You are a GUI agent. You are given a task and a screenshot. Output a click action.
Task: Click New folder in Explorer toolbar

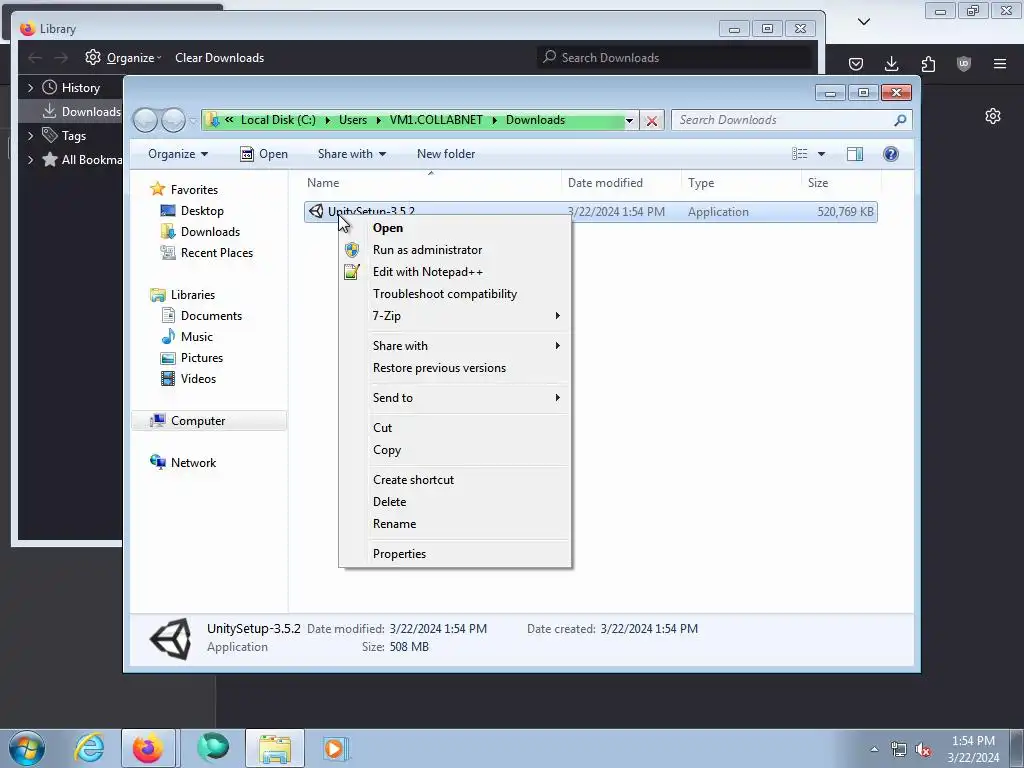(x=446, y=154)
